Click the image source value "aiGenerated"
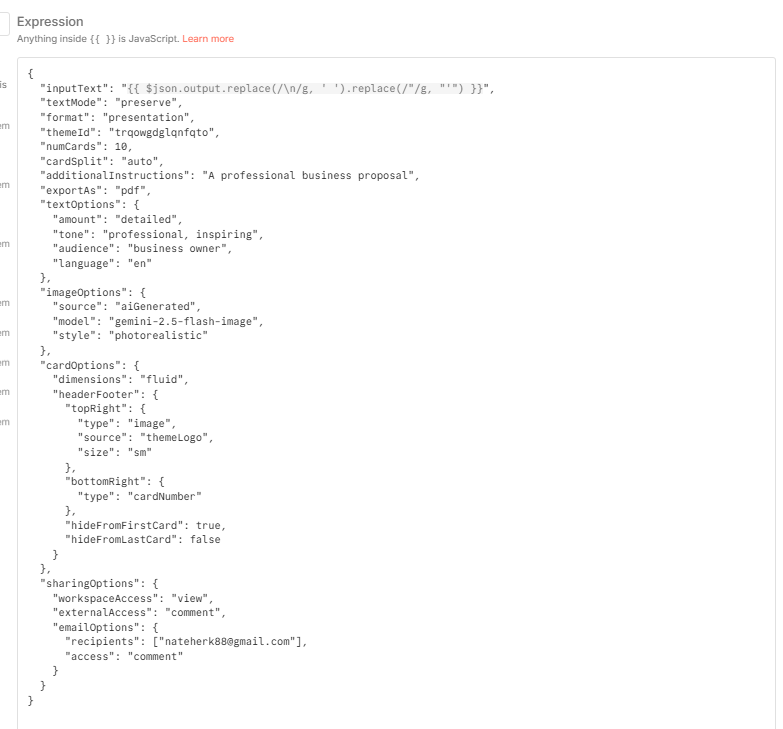The height and width of the screenshot is (729, 783). click(x=155, y=307)
